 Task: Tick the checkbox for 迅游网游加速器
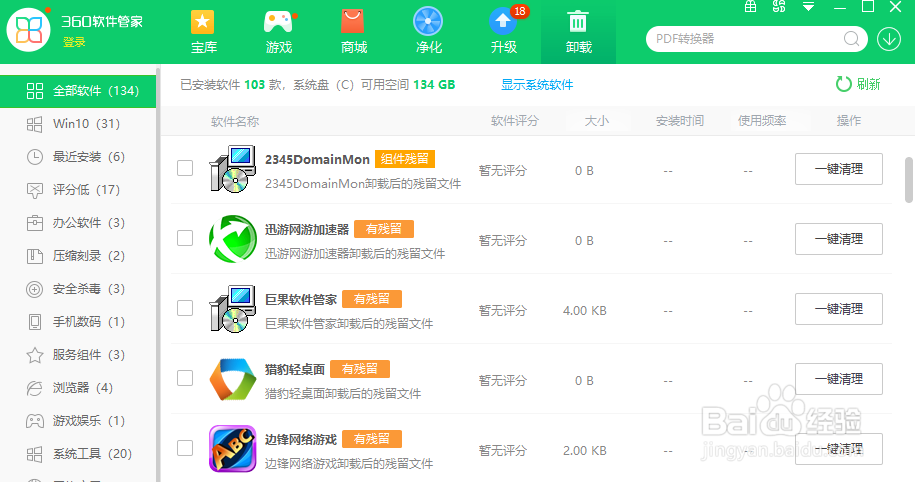click(185, 238)
